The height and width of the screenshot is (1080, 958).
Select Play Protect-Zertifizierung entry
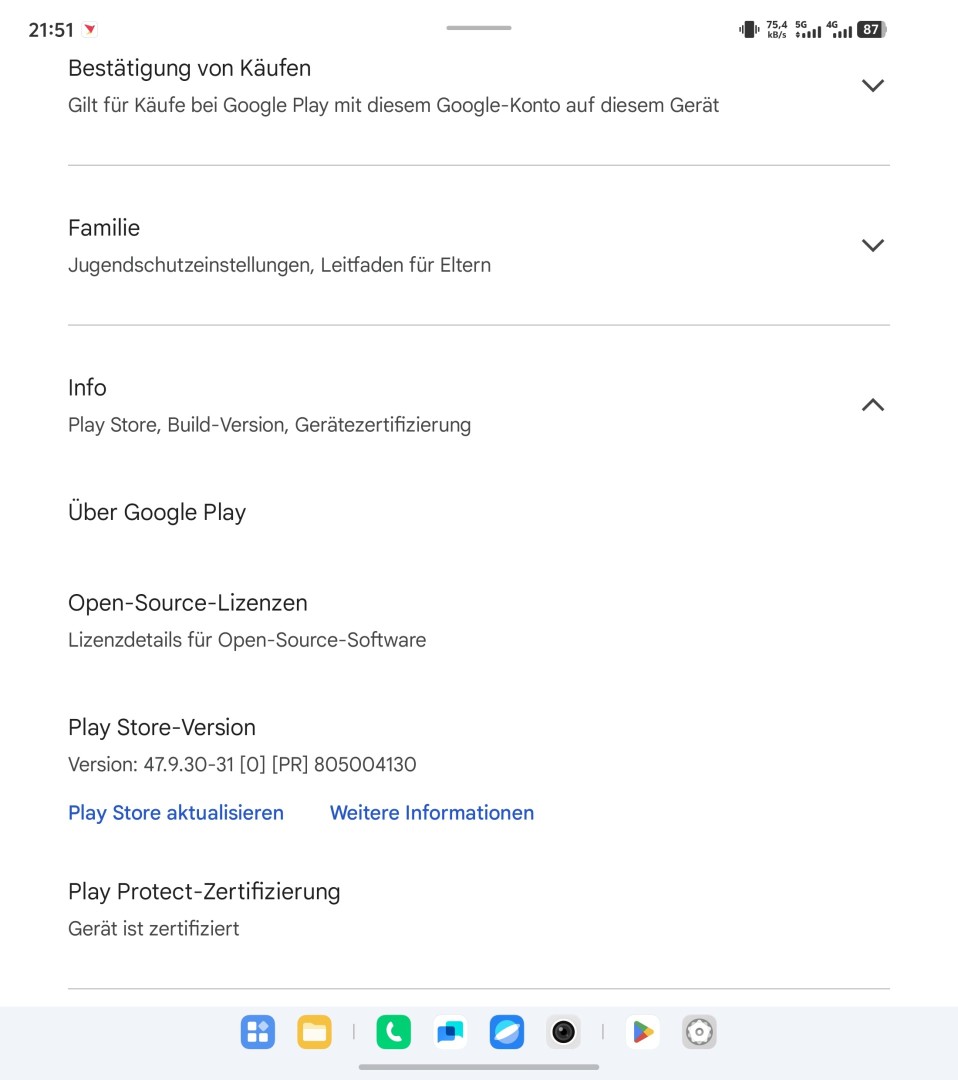click(x=204, y=891)
